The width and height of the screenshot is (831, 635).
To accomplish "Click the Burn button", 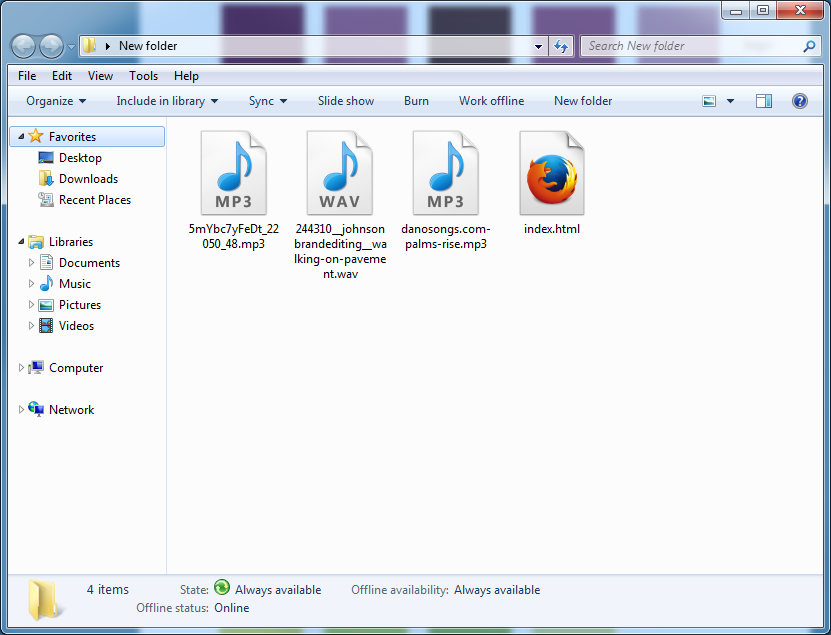I will coord(416,101).
